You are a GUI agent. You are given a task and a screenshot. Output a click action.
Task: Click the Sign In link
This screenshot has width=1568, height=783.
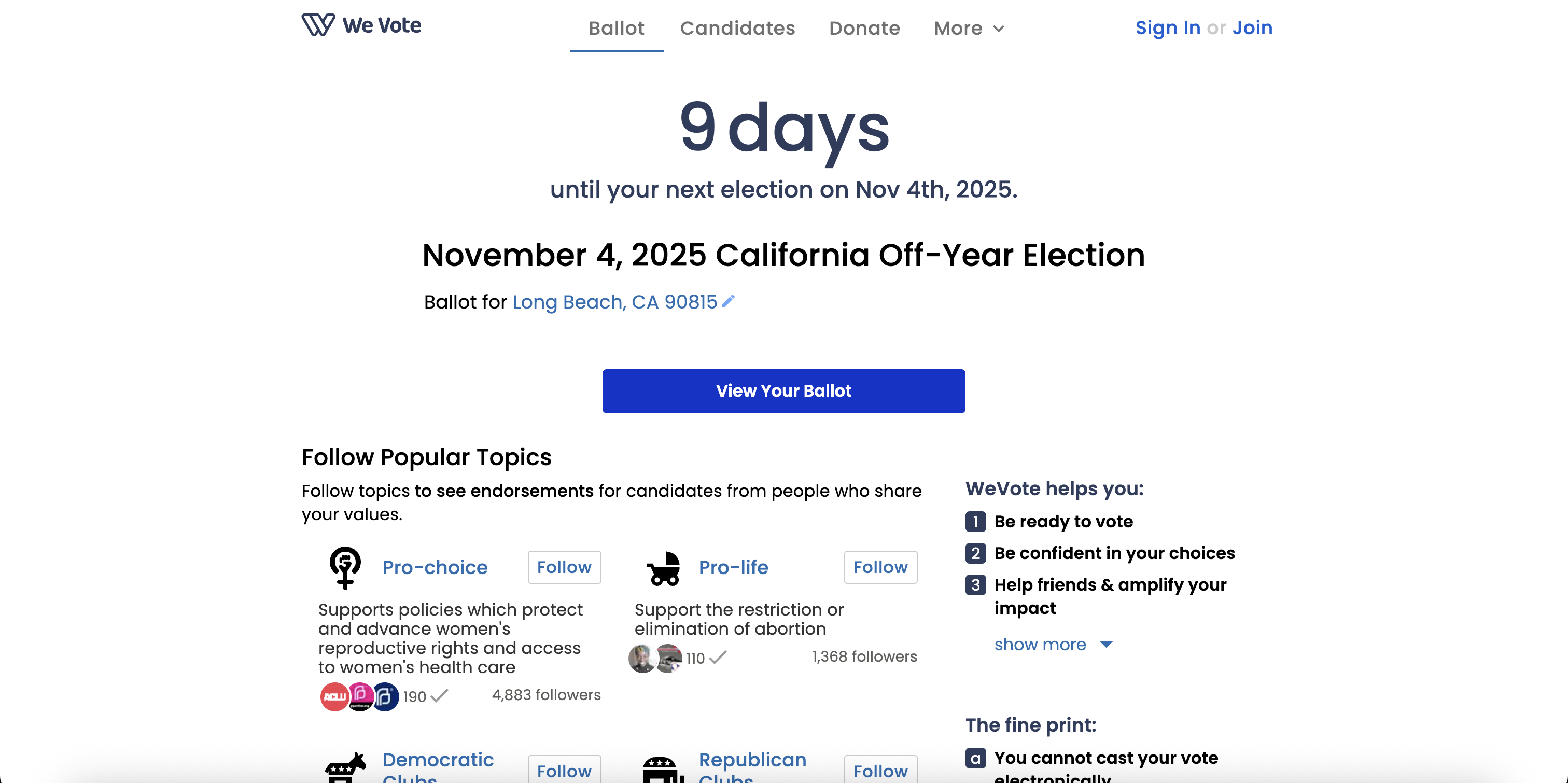coord(1167,27)
